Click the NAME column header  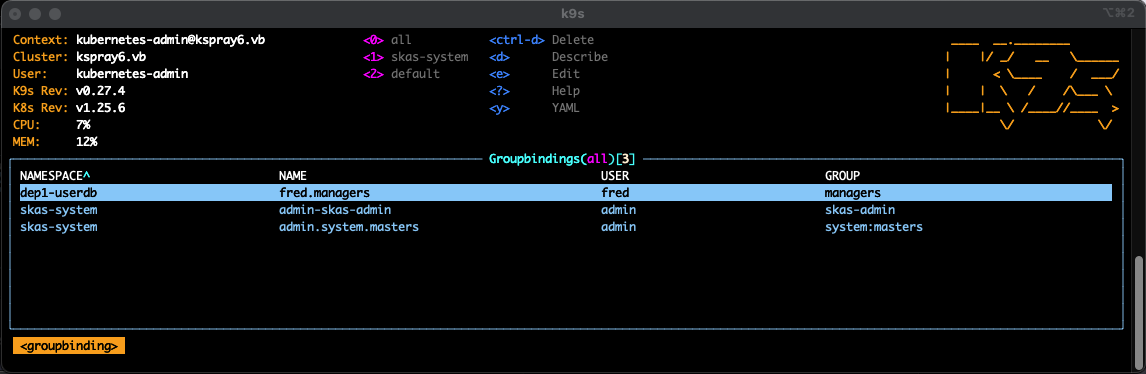tap(292, 176)
